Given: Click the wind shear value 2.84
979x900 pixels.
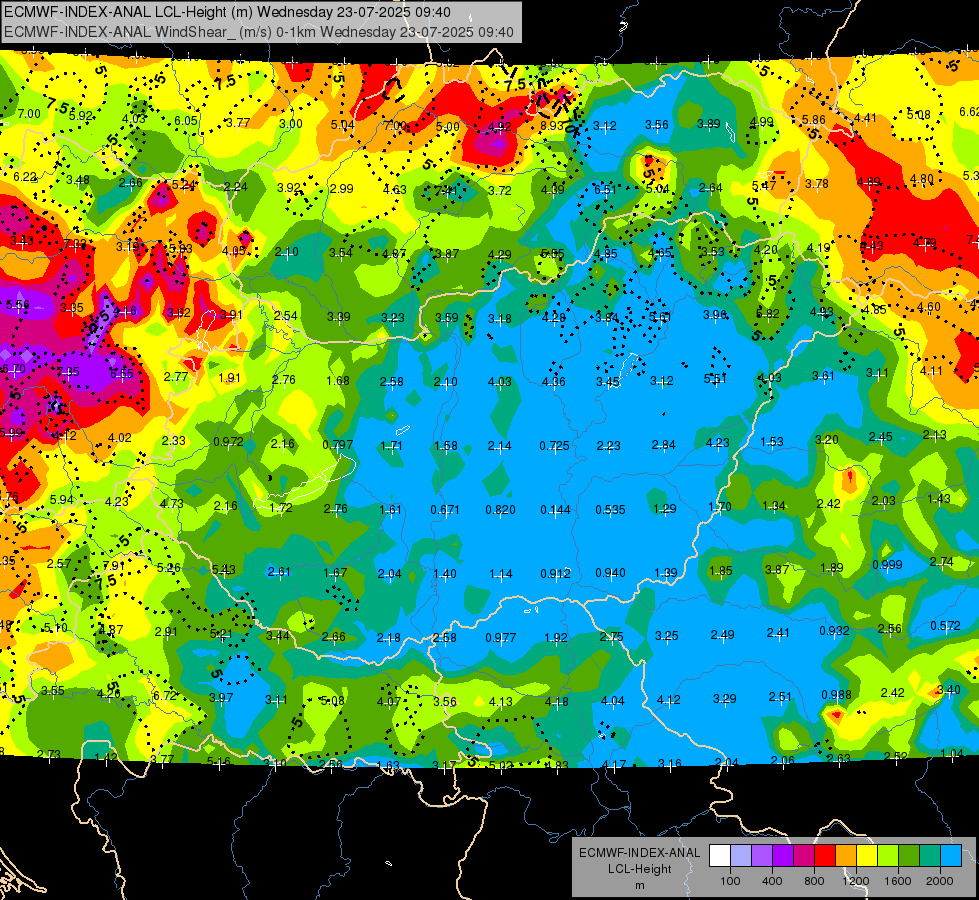Looking at the screenshot, I should tap(663, 445).
